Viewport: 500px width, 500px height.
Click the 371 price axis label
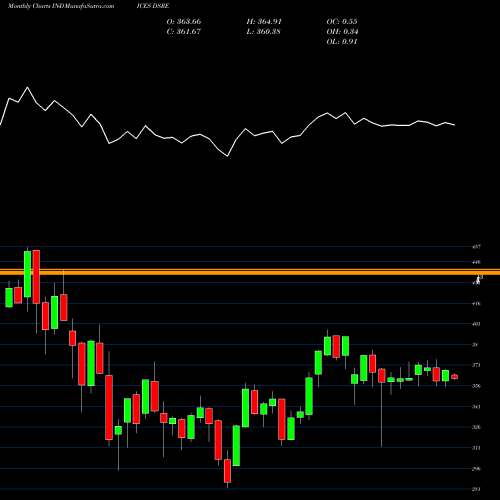pos(477,365)
